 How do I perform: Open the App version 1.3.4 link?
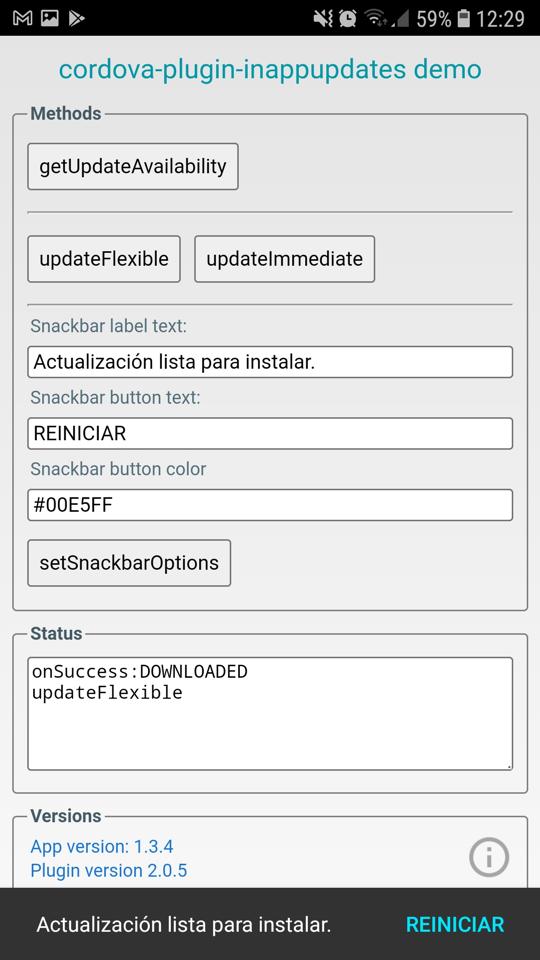click(x=102, y=847)
